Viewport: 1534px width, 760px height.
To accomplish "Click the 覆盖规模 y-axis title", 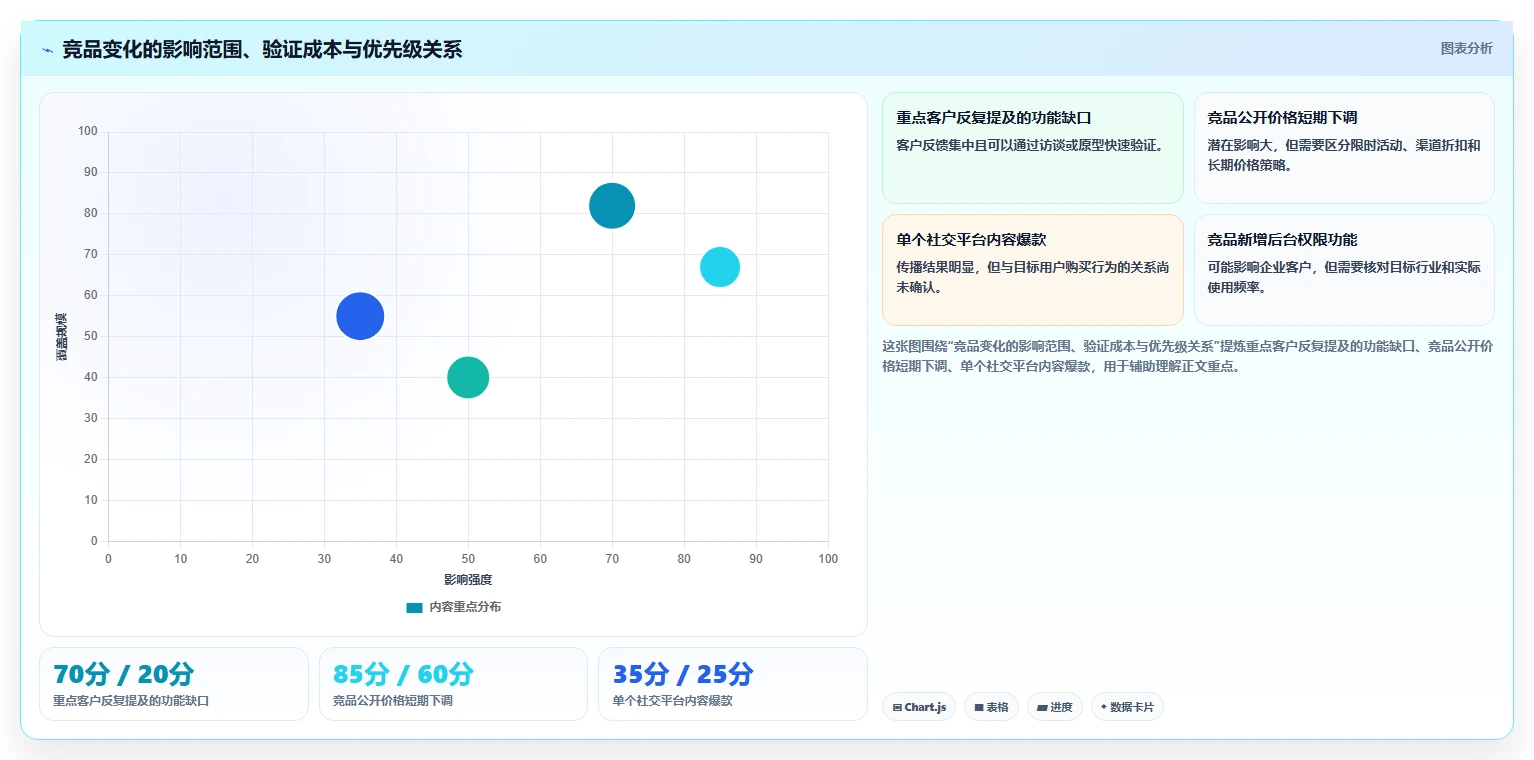I will (62, 337).
